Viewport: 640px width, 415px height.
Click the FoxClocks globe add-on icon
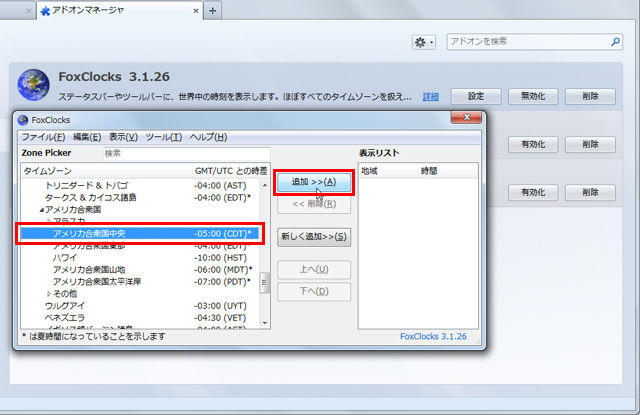point(33,85)
